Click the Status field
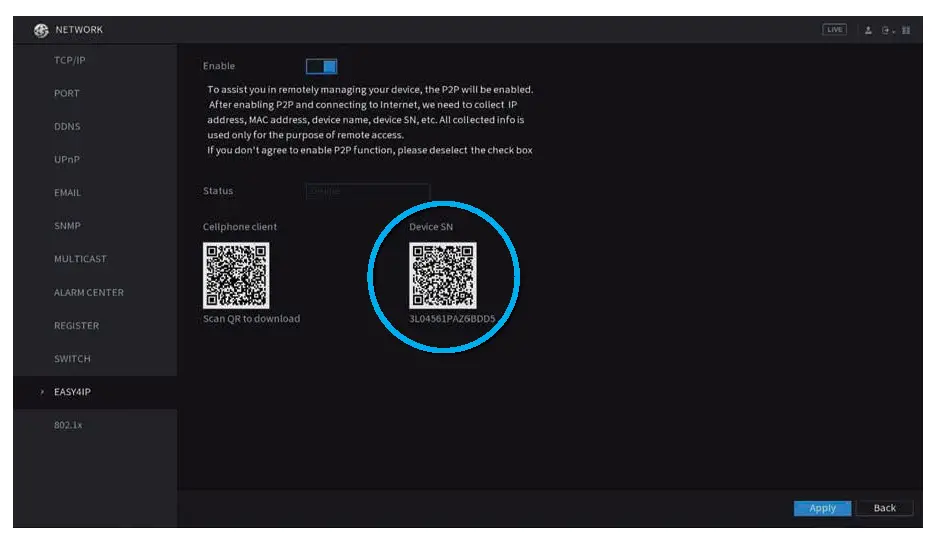Image resolution: width=936 pixels, height=540 pixels. pyautogui.click(x=368, y=192)
